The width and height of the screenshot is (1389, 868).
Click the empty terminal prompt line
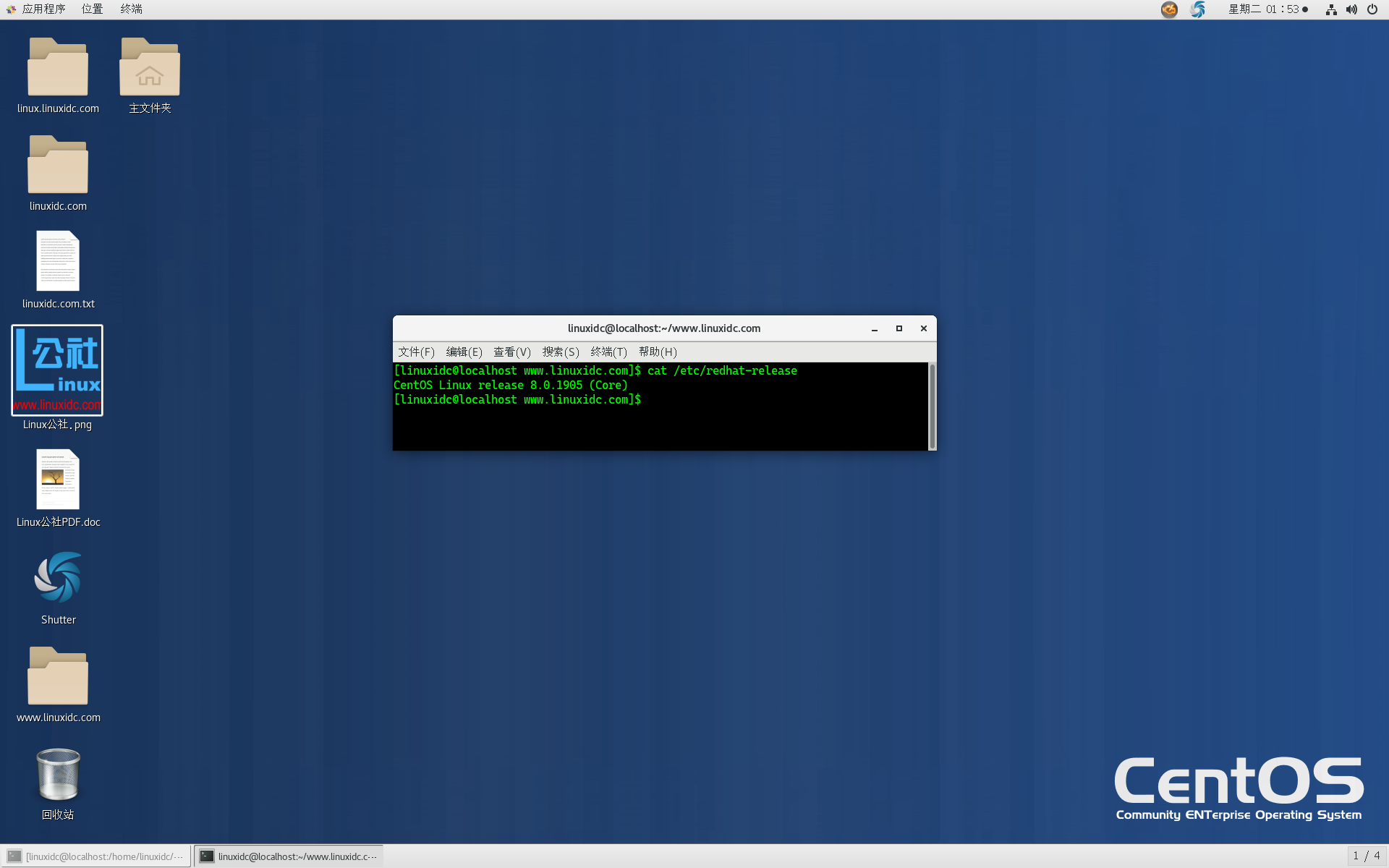pyautogui.click(x=517, y=400)
